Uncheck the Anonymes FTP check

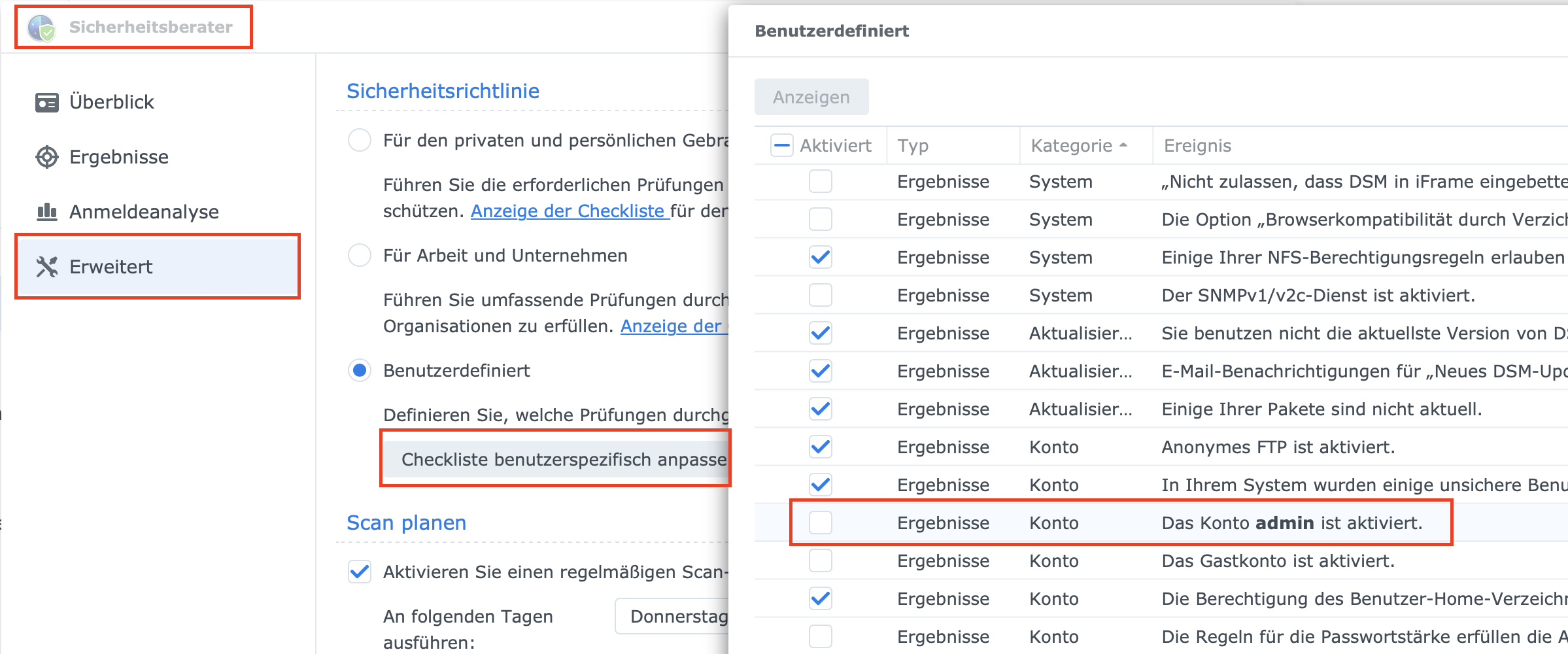[820, 447]
